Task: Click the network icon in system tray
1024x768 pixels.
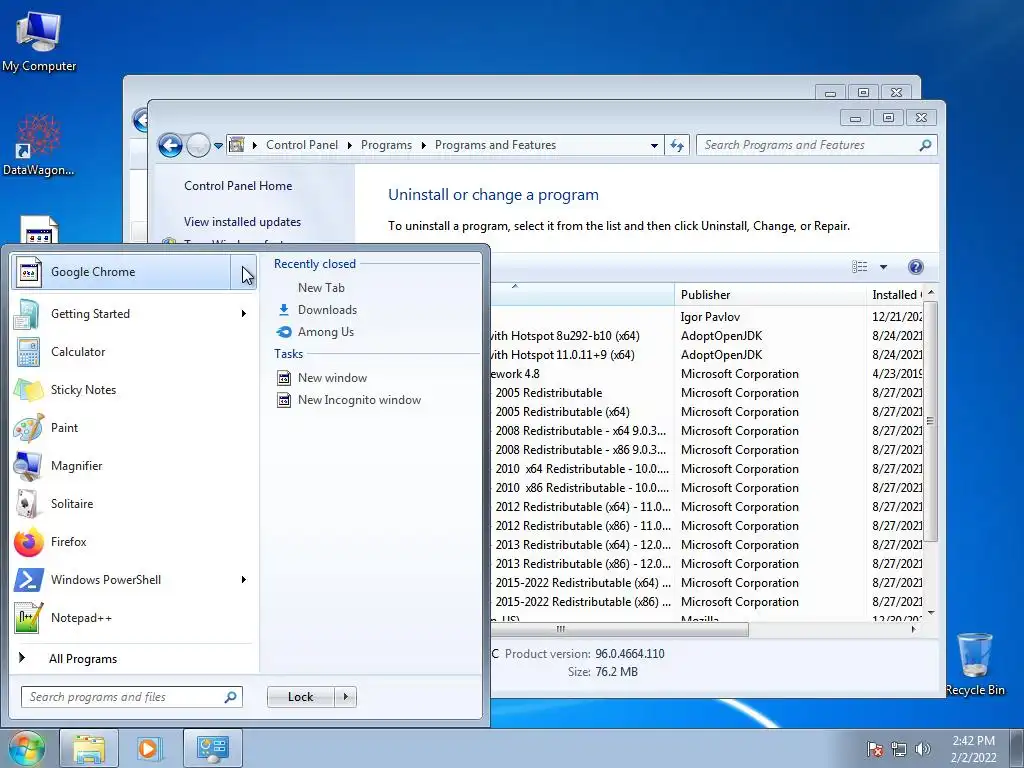Action: pyautogui.click(x=899, y=749)
